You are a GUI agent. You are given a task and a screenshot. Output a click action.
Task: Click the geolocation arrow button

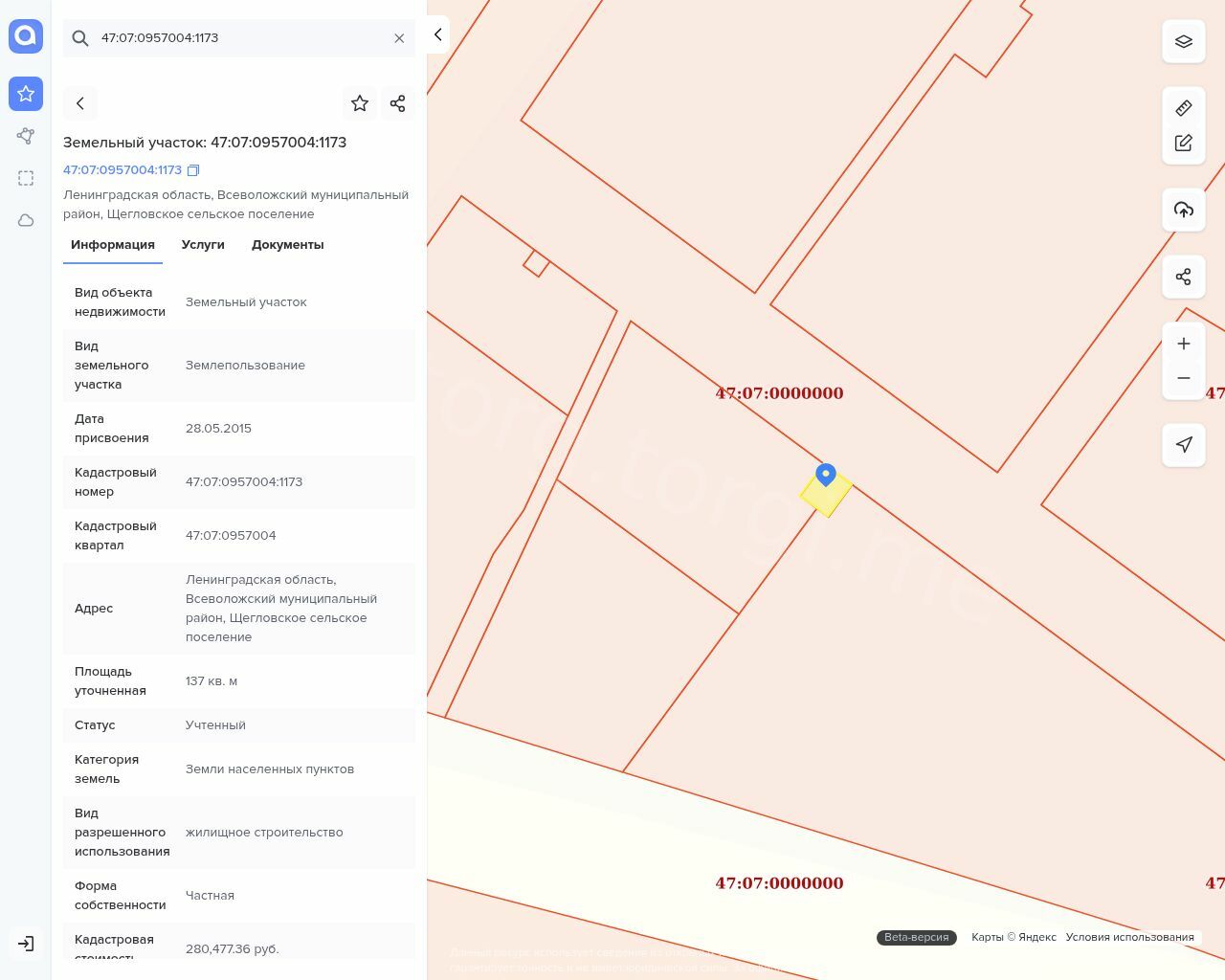1184,445
